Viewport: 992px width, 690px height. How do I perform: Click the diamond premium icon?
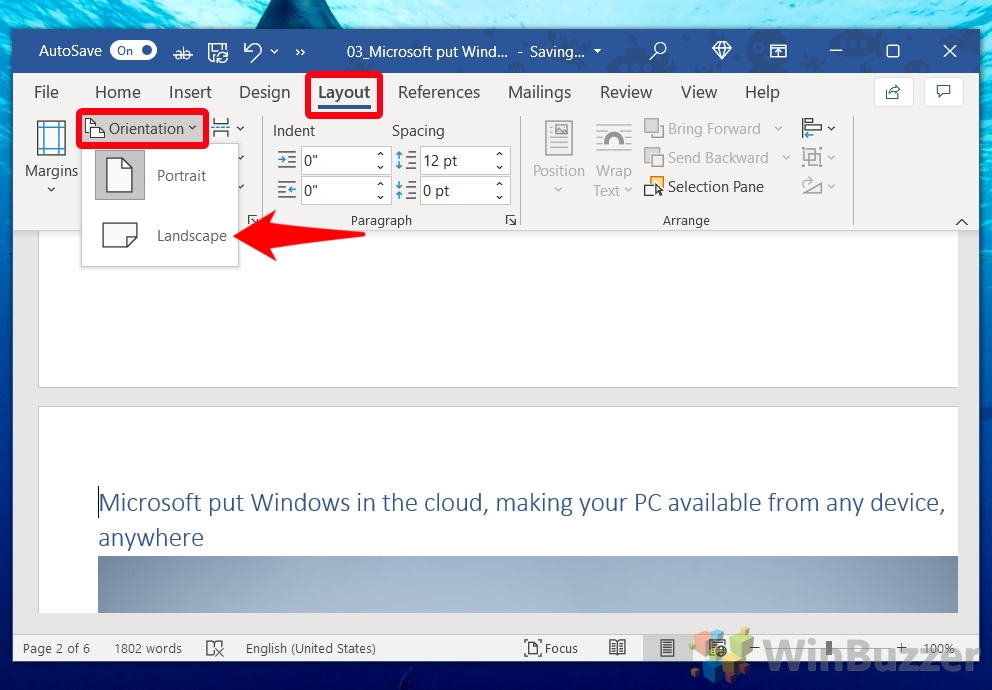721,50
